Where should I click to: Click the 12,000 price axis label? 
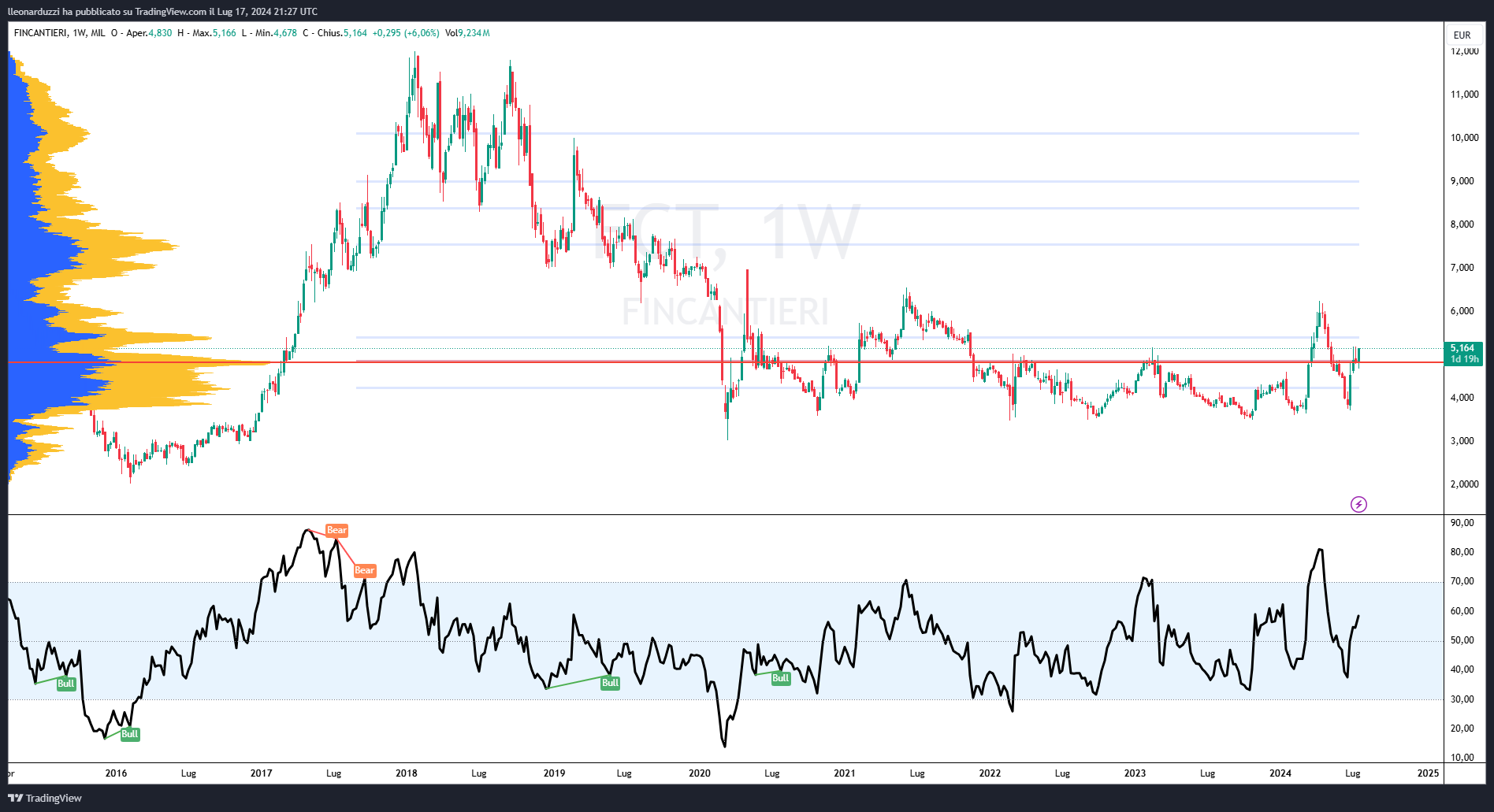coord(1464,51)
